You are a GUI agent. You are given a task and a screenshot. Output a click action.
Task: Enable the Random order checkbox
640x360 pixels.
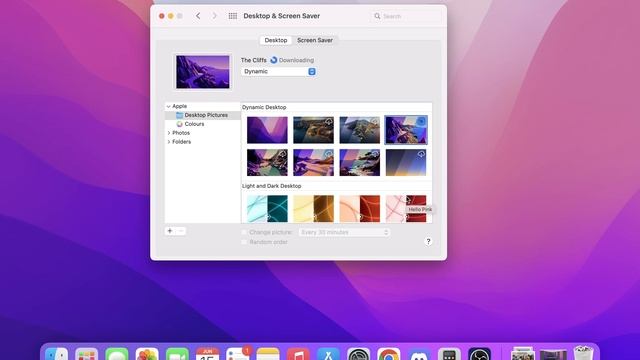(x=244, y=242)
